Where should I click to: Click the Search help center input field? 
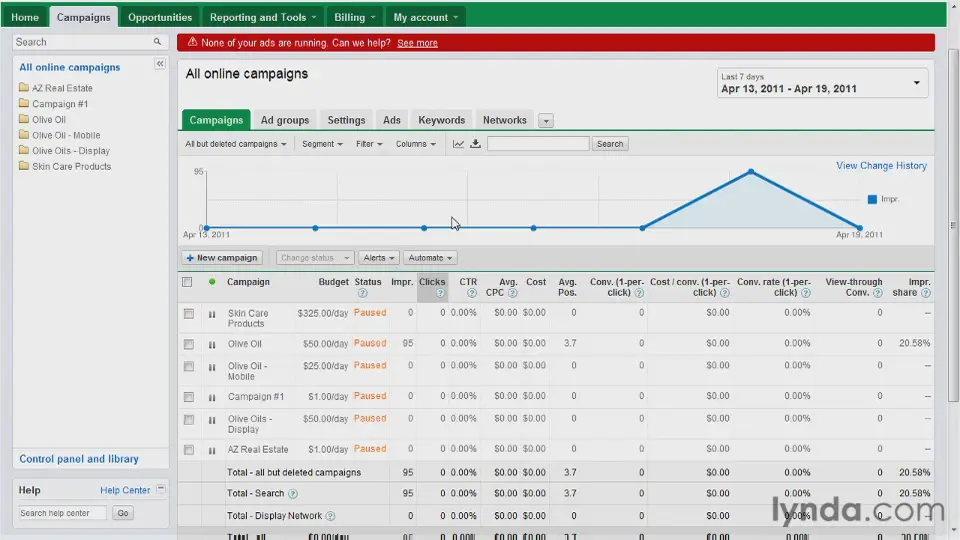point(62,513)
